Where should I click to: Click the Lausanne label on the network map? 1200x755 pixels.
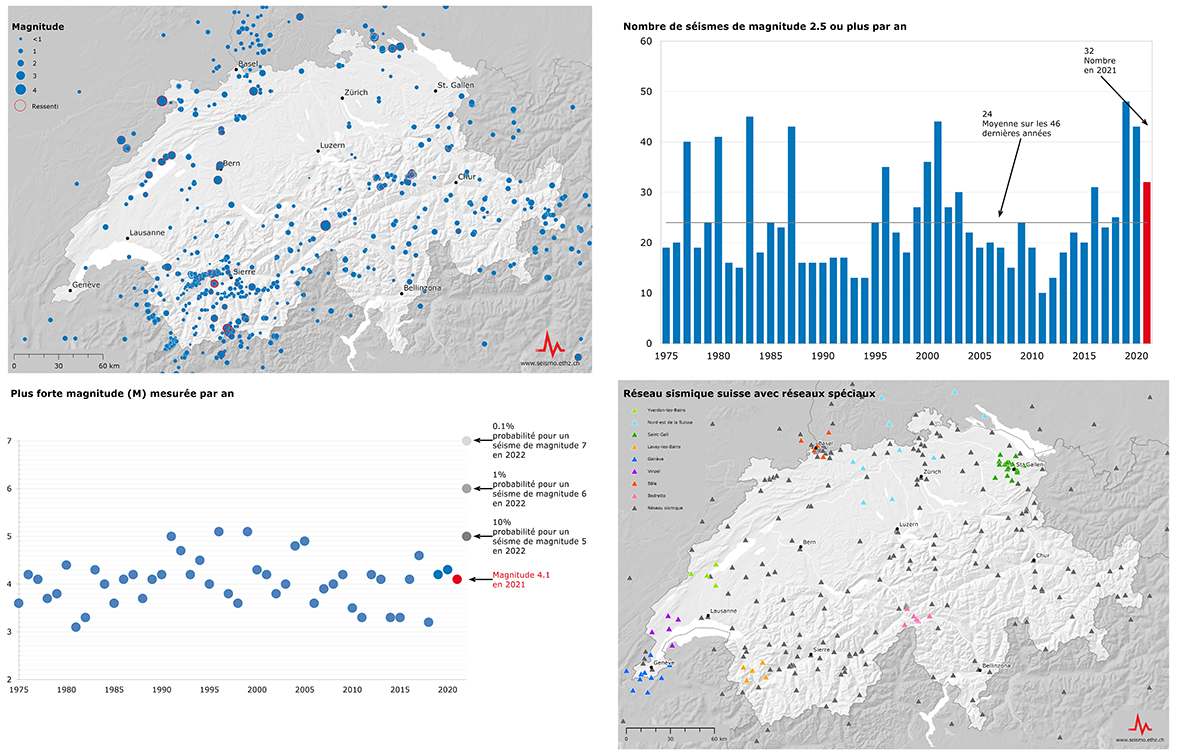[x=722, y=611]
